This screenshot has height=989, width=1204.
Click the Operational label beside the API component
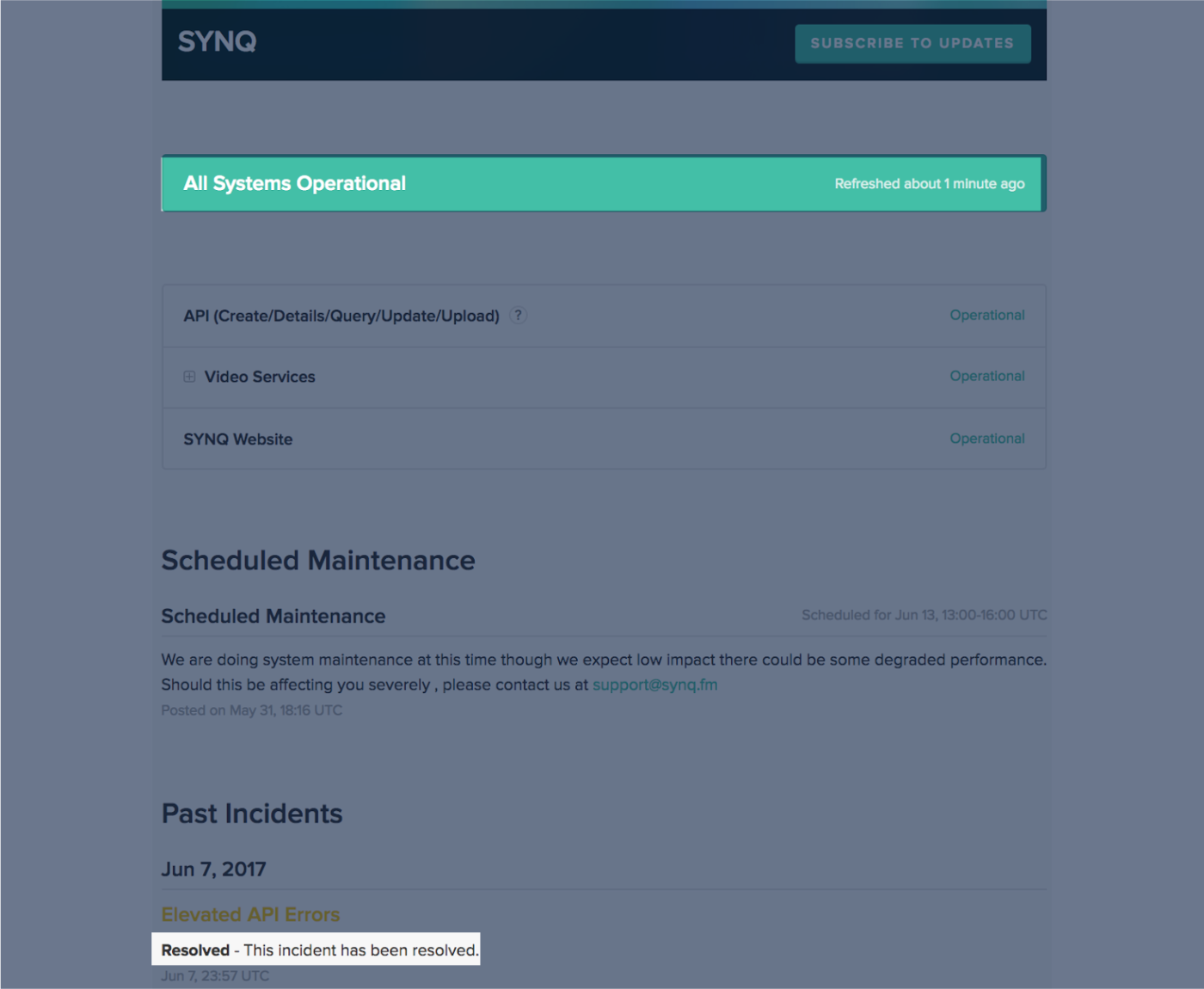[987, 315]
